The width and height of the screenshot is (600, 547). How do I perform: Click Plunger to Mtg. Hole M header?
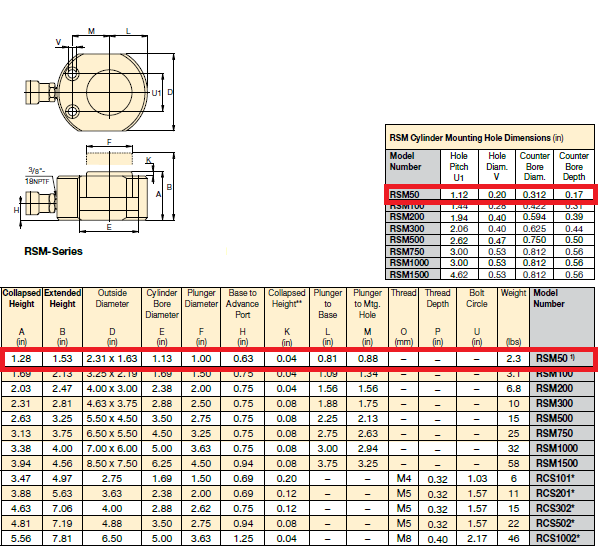coord(367,317)
